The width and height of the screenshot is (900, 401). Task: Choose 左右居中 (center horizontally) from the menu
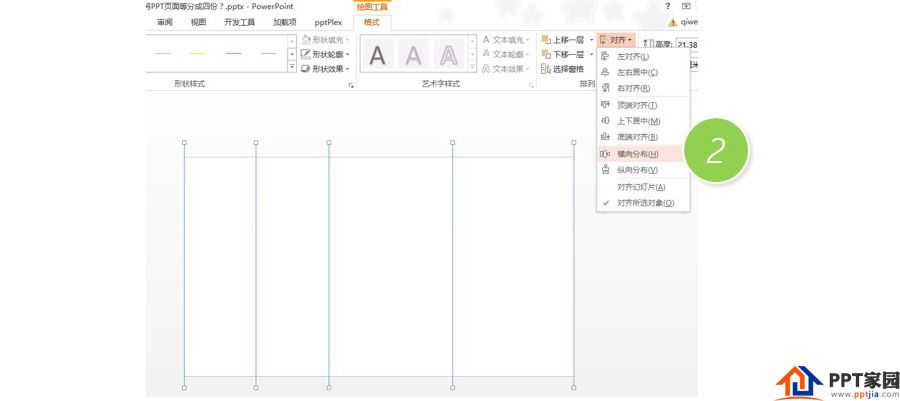tap(643, 73)
